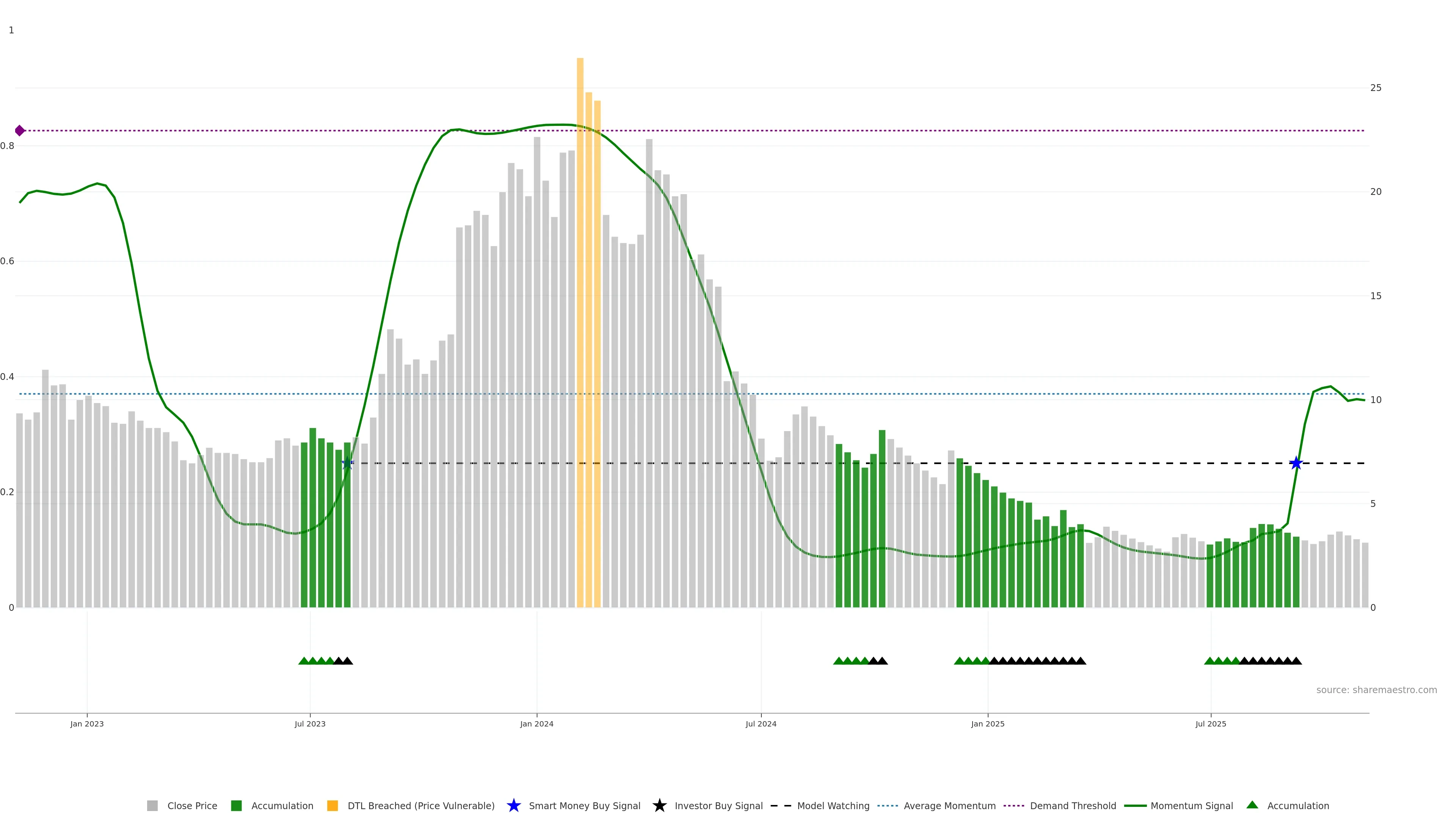Click the source: sharemaestro.com text
1456x819 pixels.
[x=1376, y=690]
